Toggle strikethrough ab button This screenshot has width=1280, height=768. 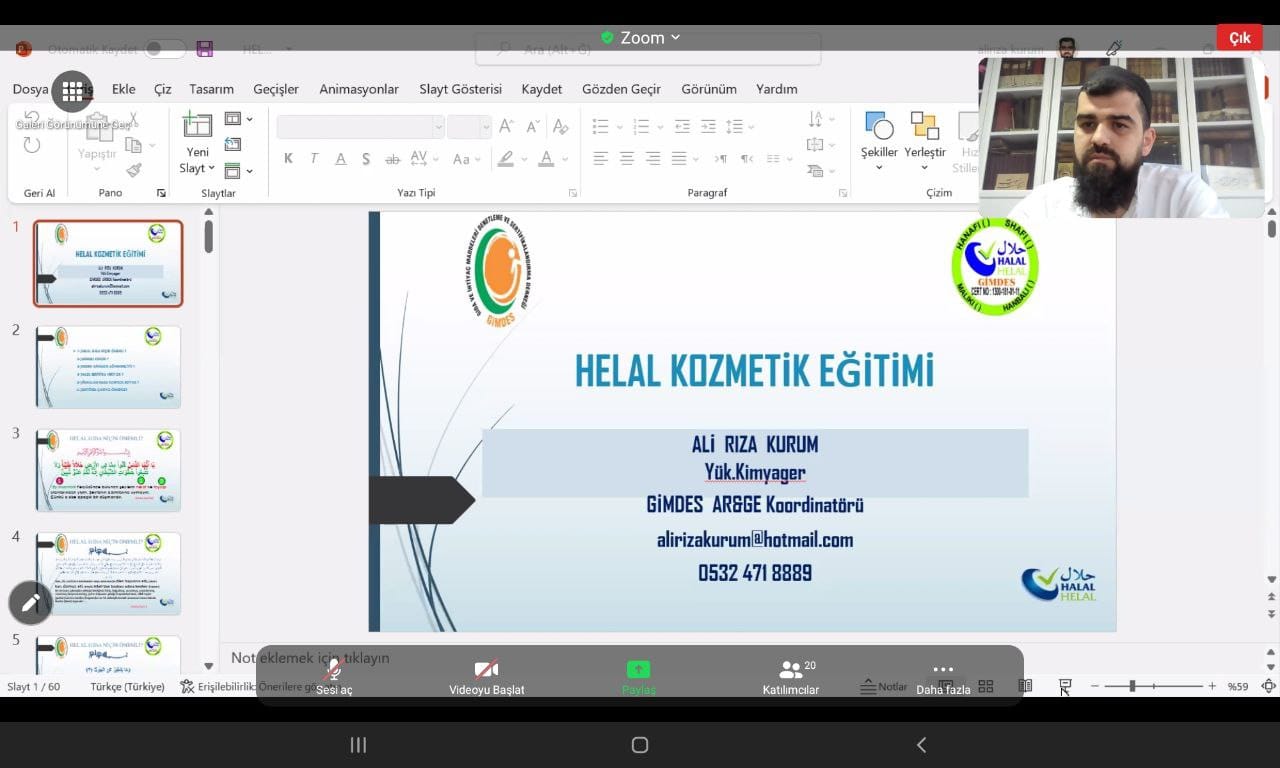[392, 158]
